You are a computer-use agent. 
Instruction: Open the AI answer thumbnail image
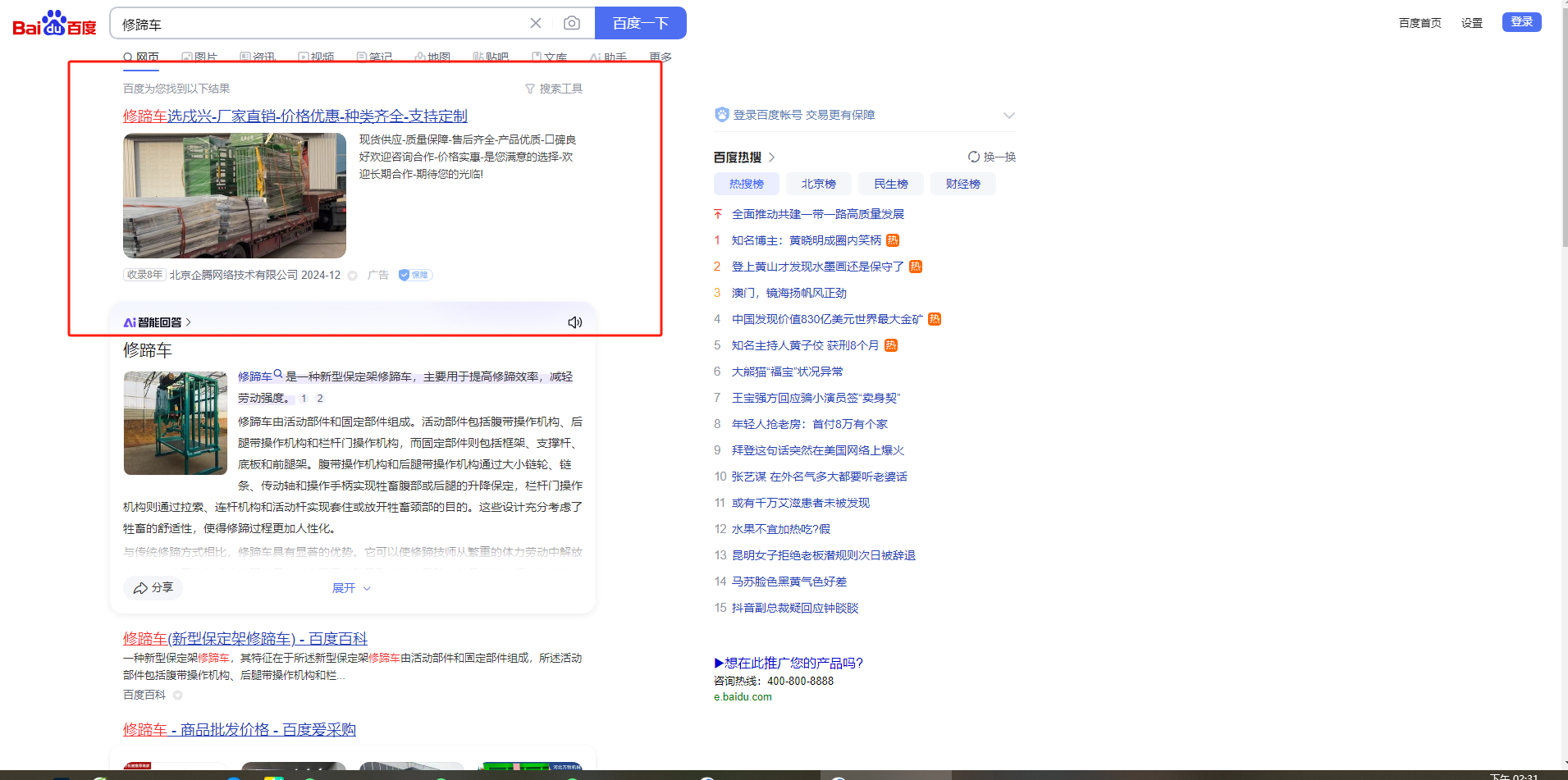pyautogui.click(x=176, y=423)
